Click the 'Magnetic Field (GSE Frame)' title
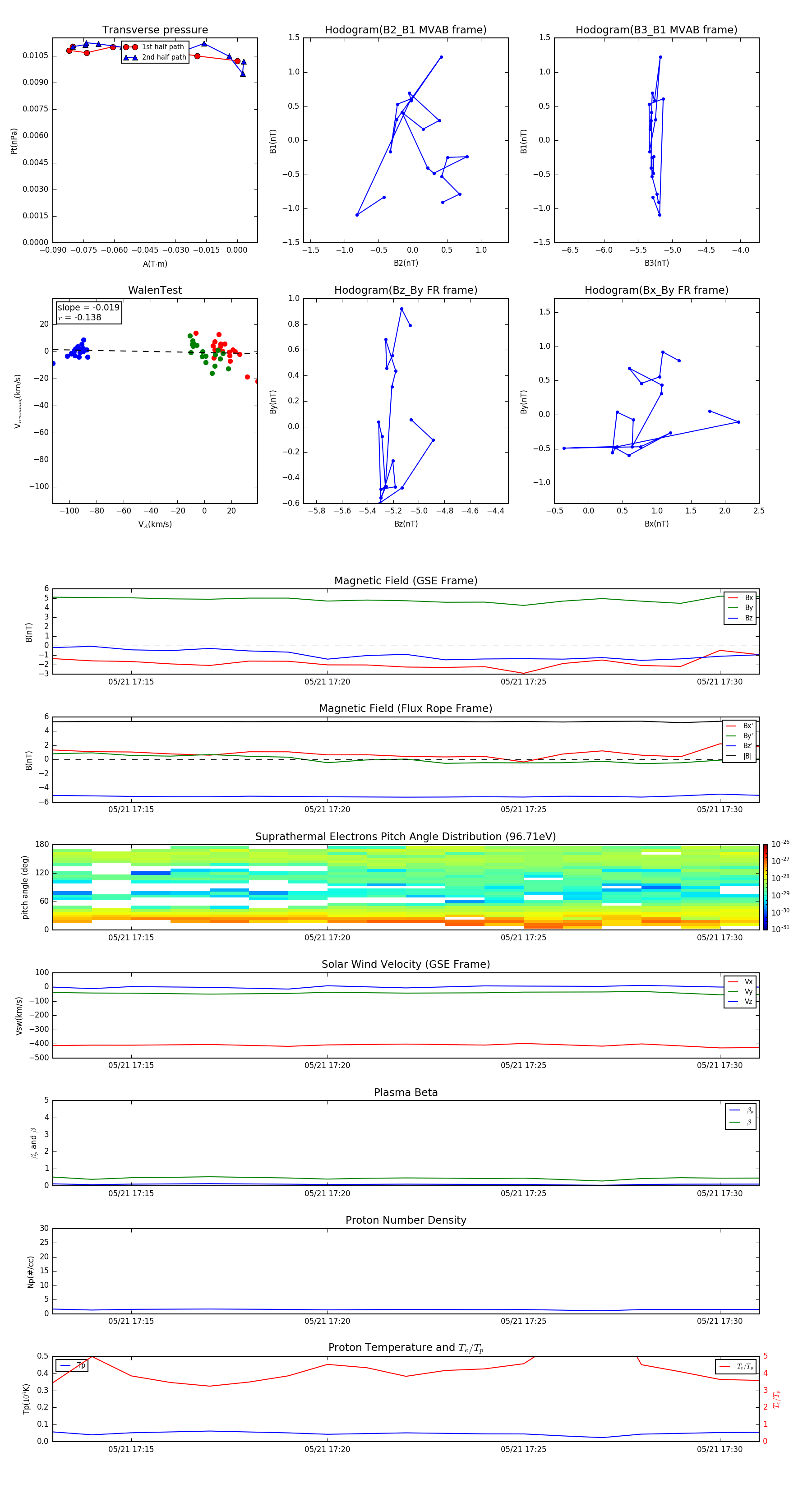This screenshot has height=1489, width=812. tap(406, 581)
